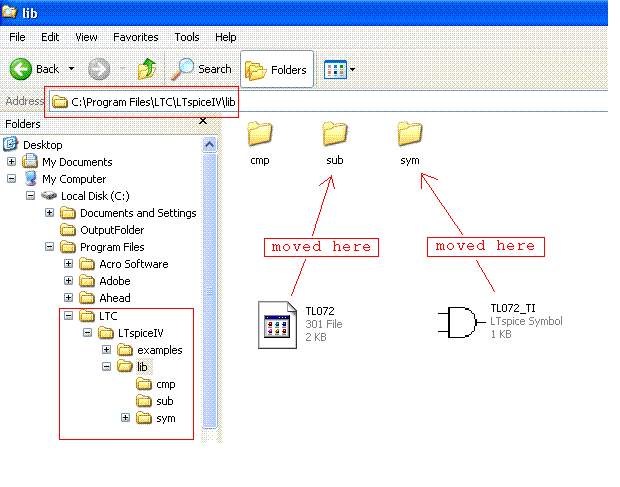Open the Views dropdown arrow
620x487 pixels.
(x=352, y=70)
